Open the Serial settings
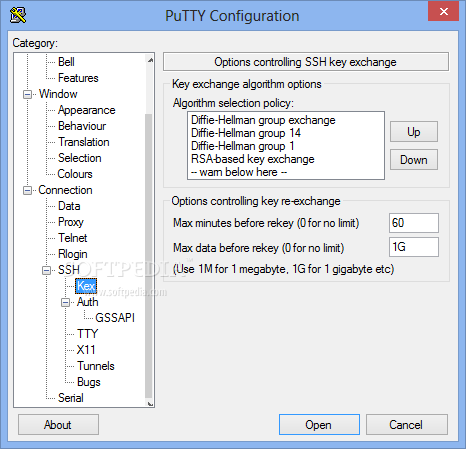Viewport: 466px width, 449px height. pos(70,398)
